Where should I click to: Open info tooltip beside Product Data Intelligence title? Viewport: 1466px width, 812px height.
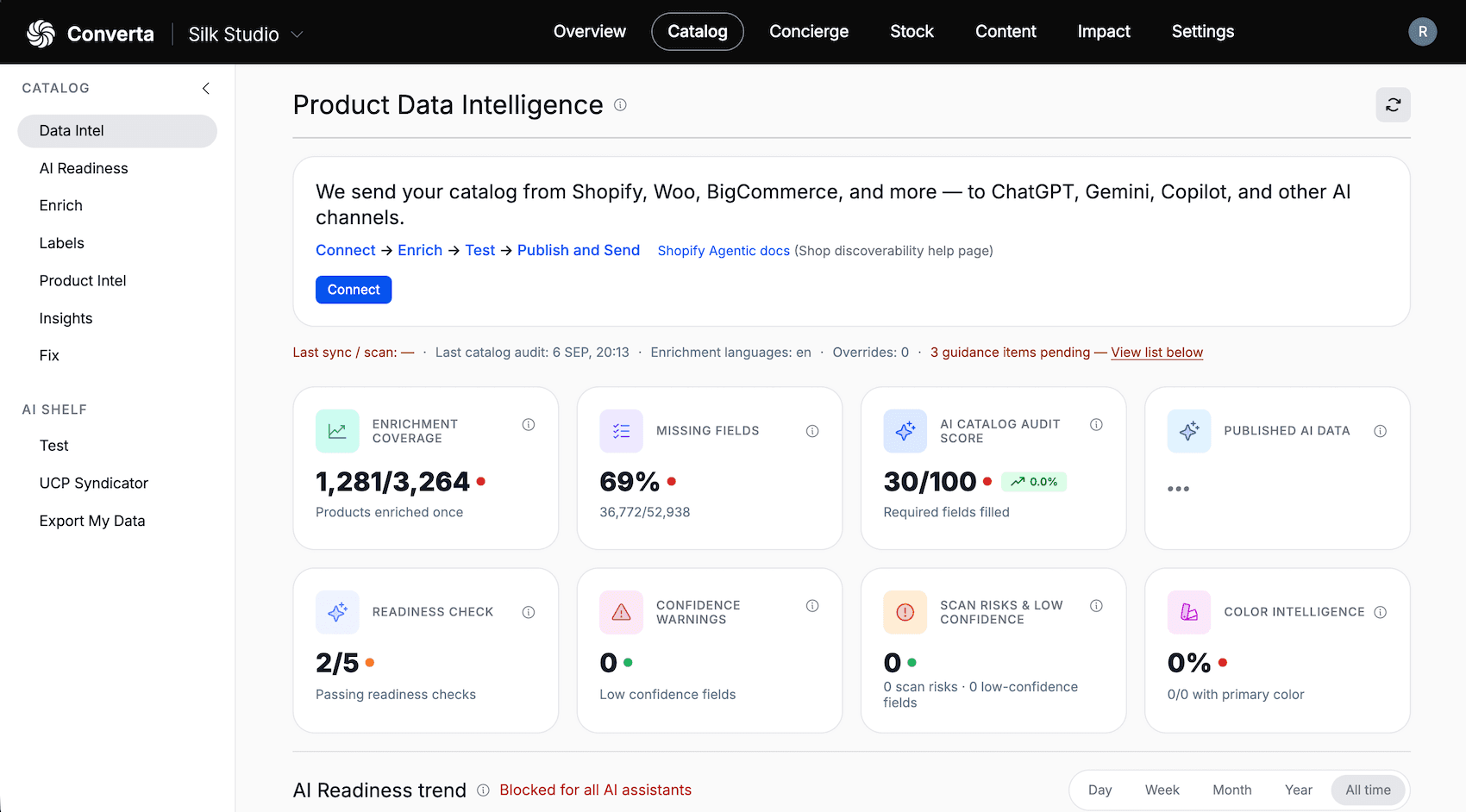point(620,105)
